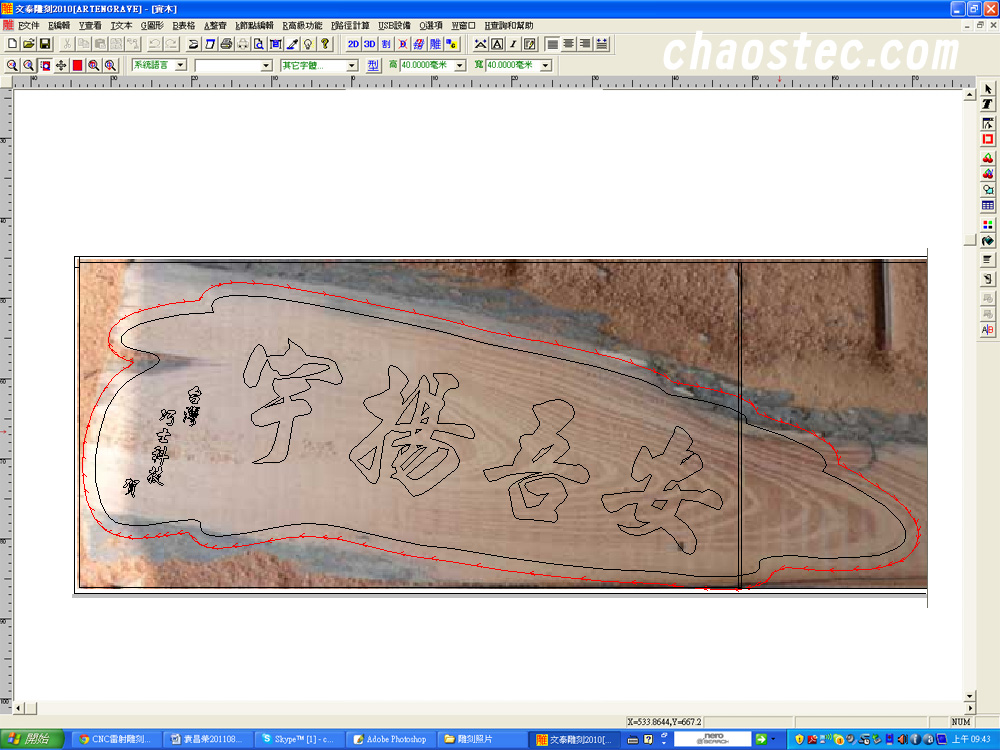Align text left in toolbar
The image size is (1000, 750).
click(552, 44)
